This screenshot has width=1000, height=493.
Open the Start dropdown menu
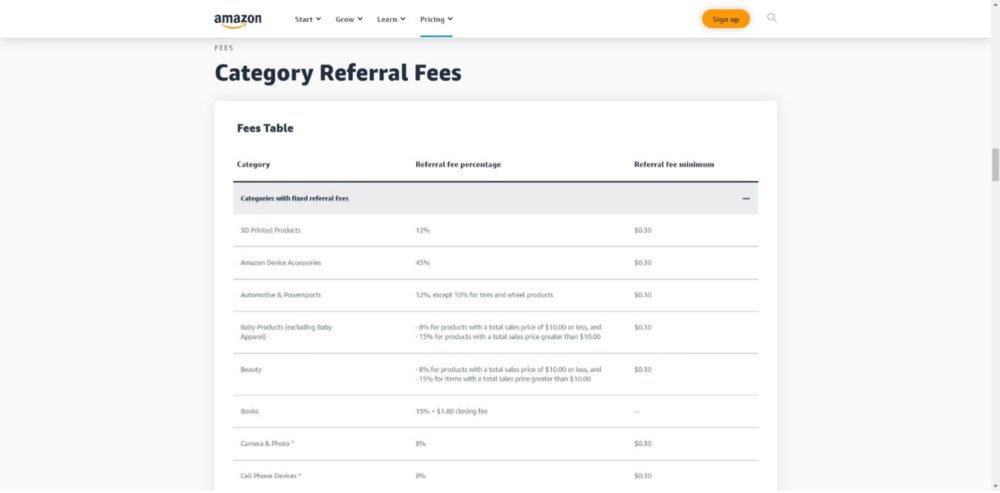click(x=308, y=19)
